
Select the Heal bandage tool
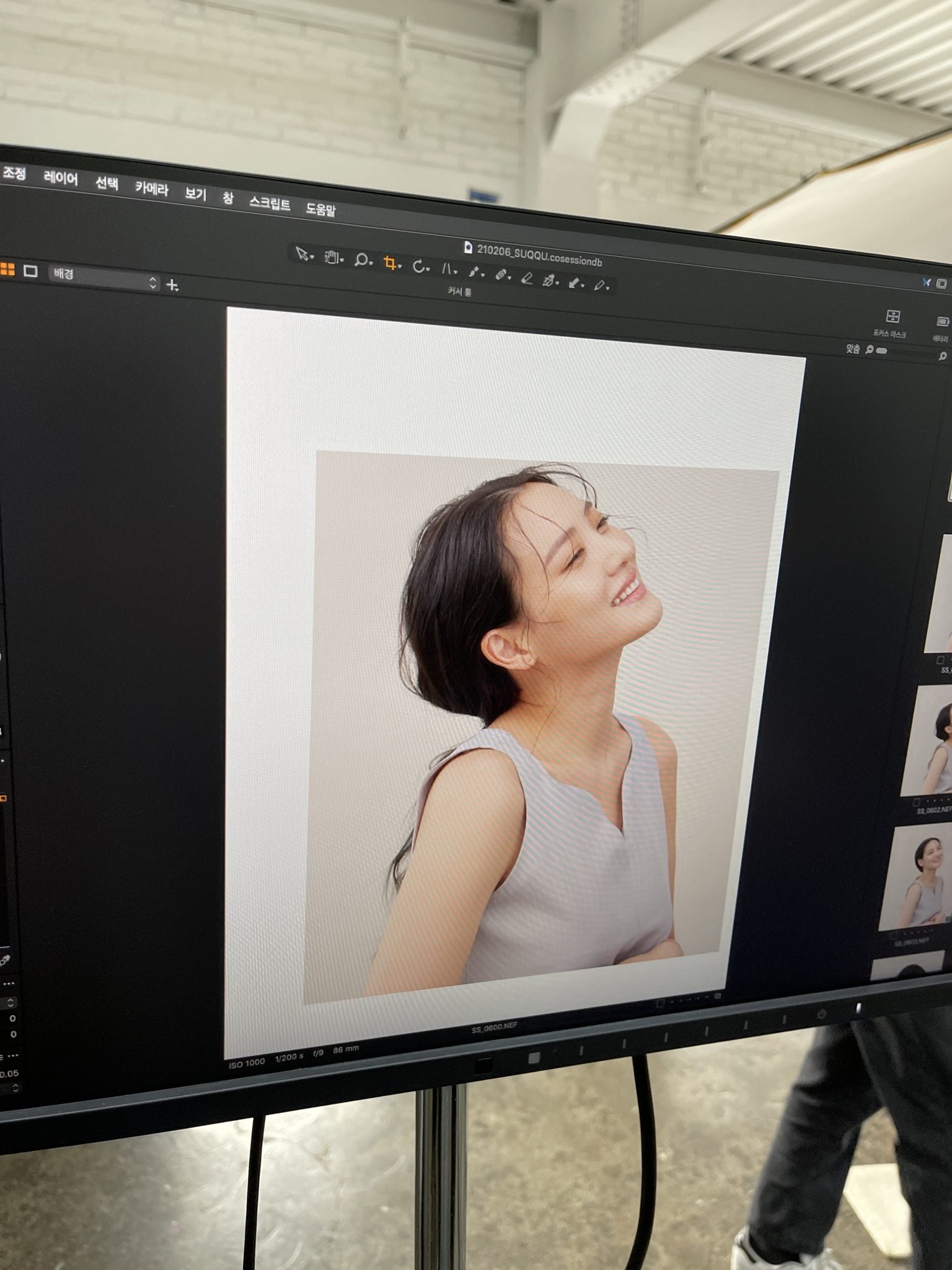pyautogui.click(x=500, y=275)
